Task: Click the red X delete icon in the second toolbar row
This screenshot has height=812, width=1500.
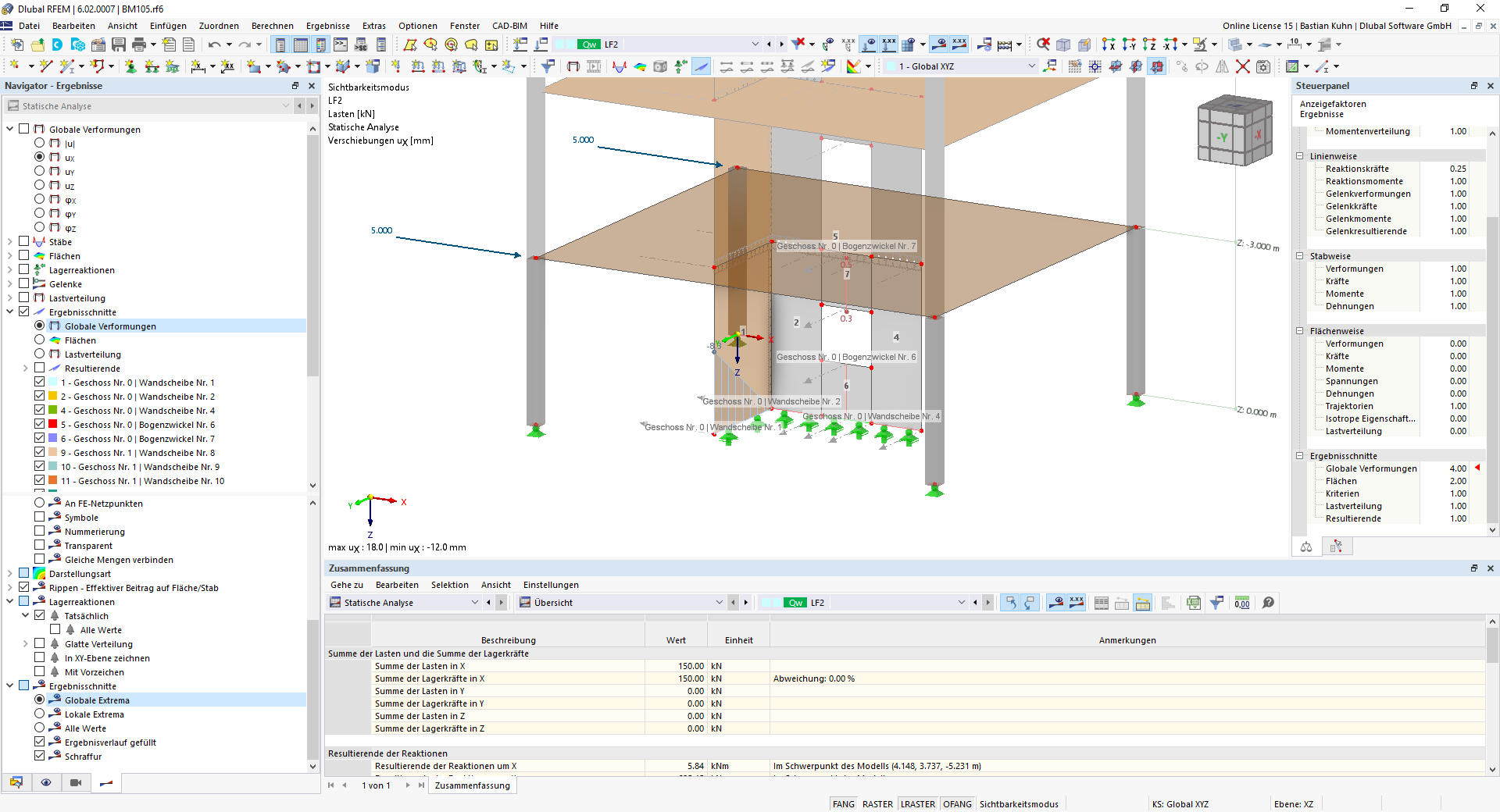Action: point(1243,66)
